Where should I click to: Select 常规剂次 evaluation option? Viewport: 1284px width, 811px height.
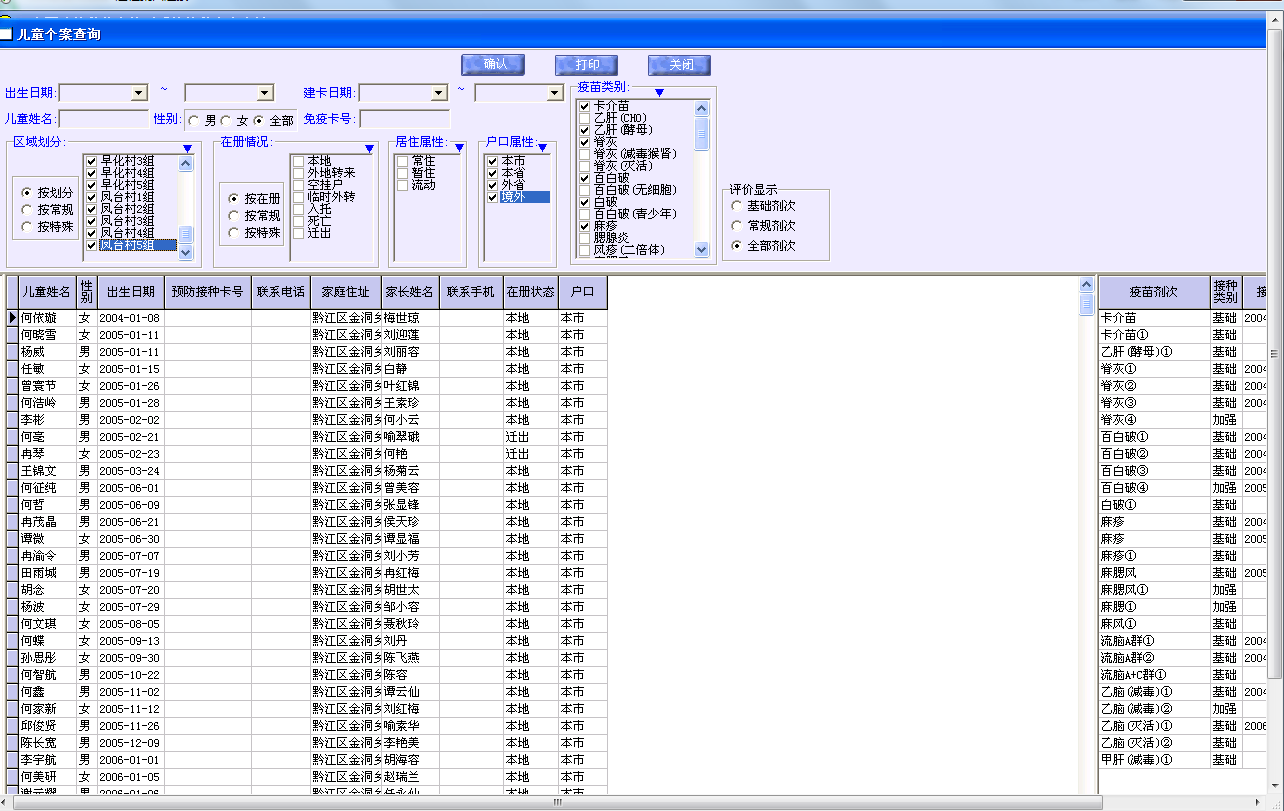coord(737,226)
